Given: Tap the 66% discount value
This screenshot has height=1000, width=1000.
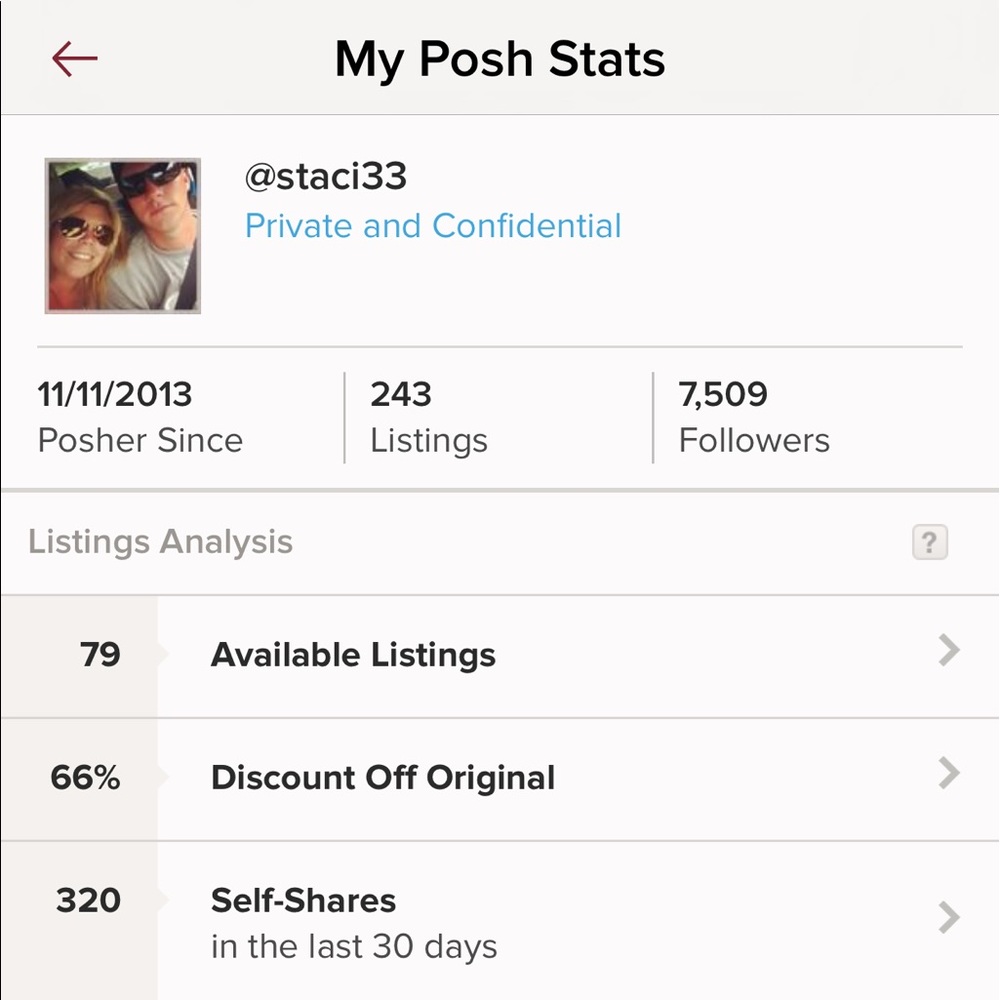Looking at the screenshot, I should [85, 778].
